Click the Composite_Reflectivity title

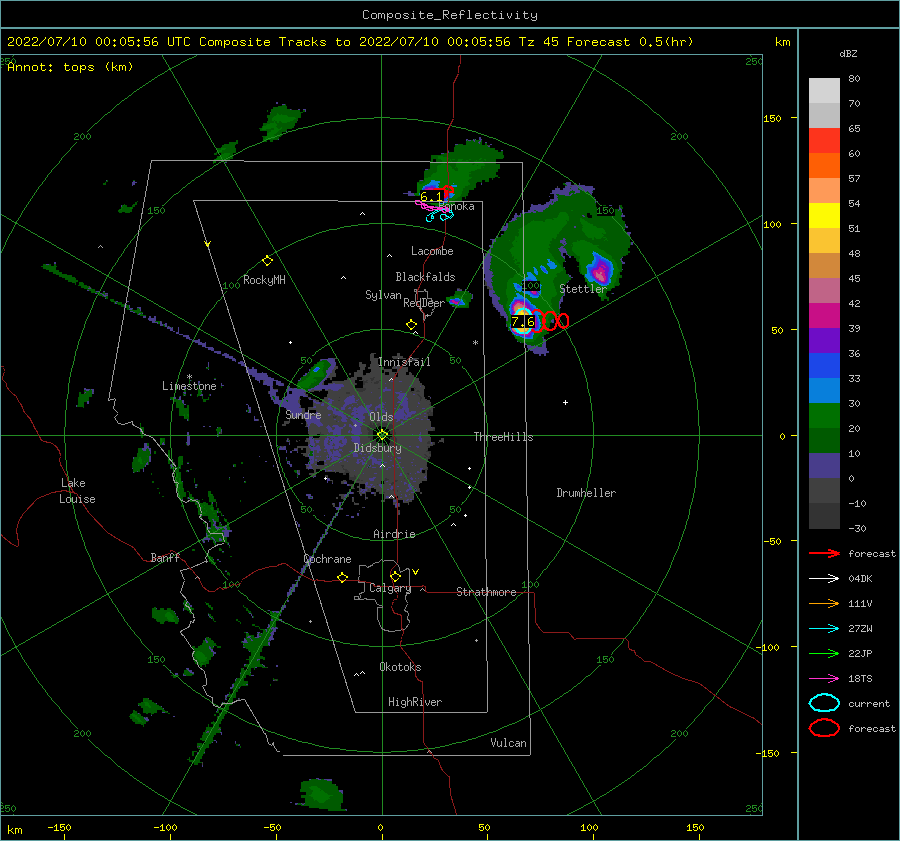coord(450,15)
